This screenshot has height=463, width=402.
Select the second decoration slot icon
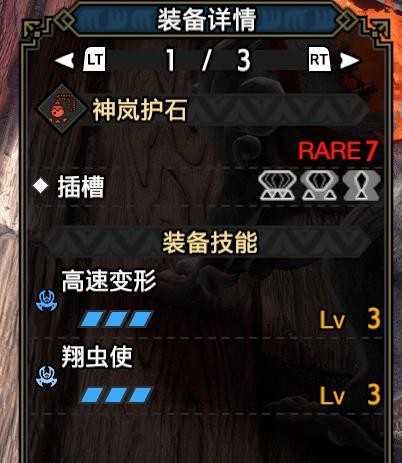pyautogui.click(x=319, y=185)
